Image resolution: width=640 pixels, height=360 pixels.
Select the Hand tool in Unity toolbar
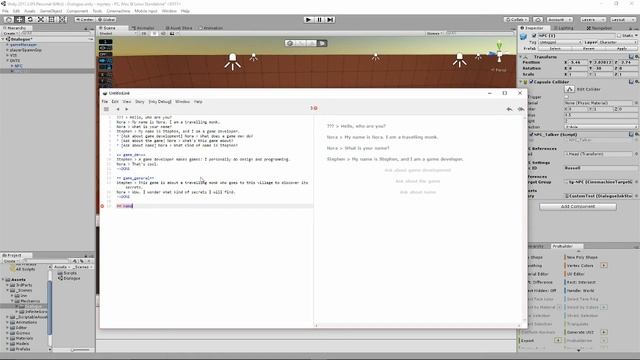click(x=8, y=20)
